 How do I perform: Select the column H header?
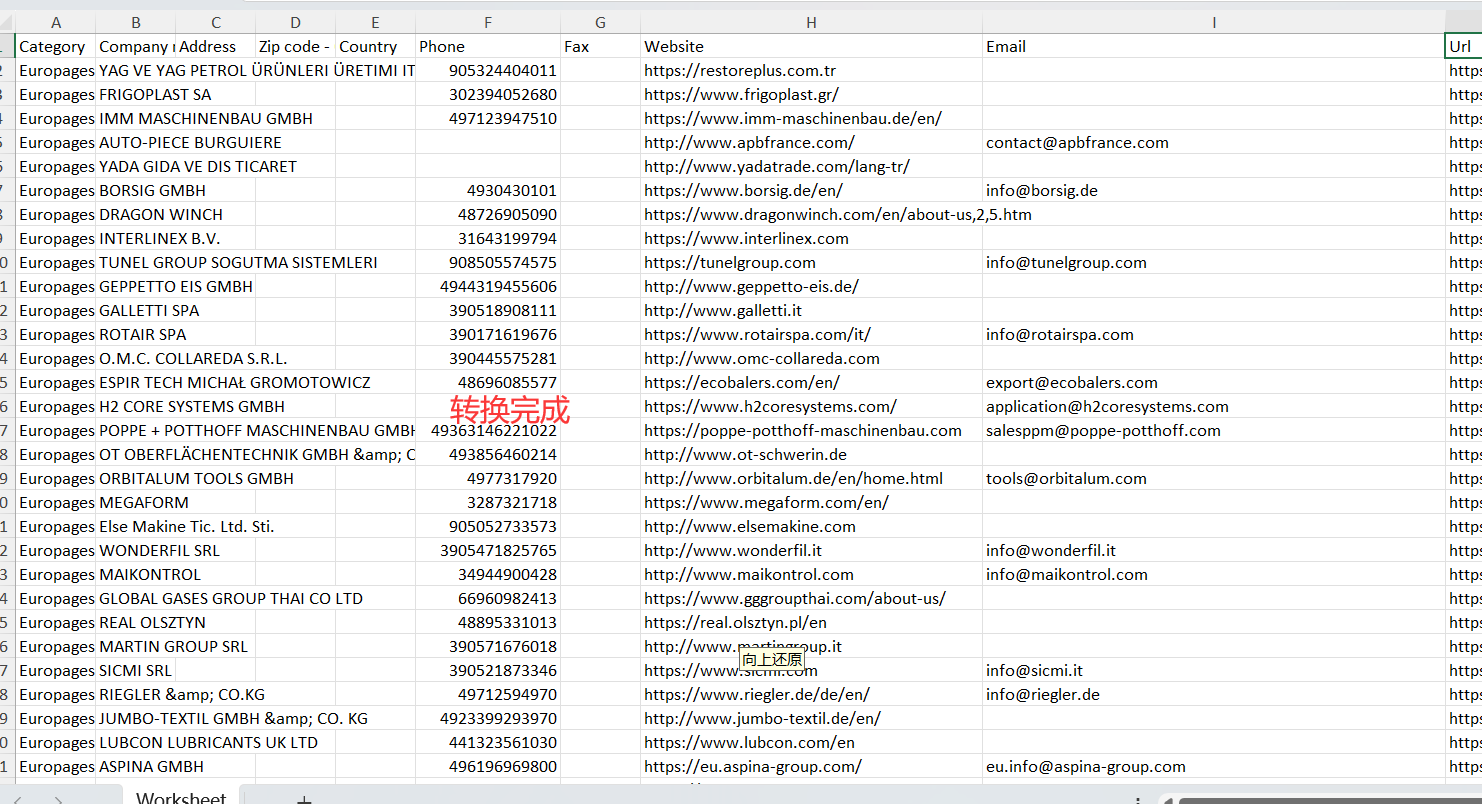[810, 21]
